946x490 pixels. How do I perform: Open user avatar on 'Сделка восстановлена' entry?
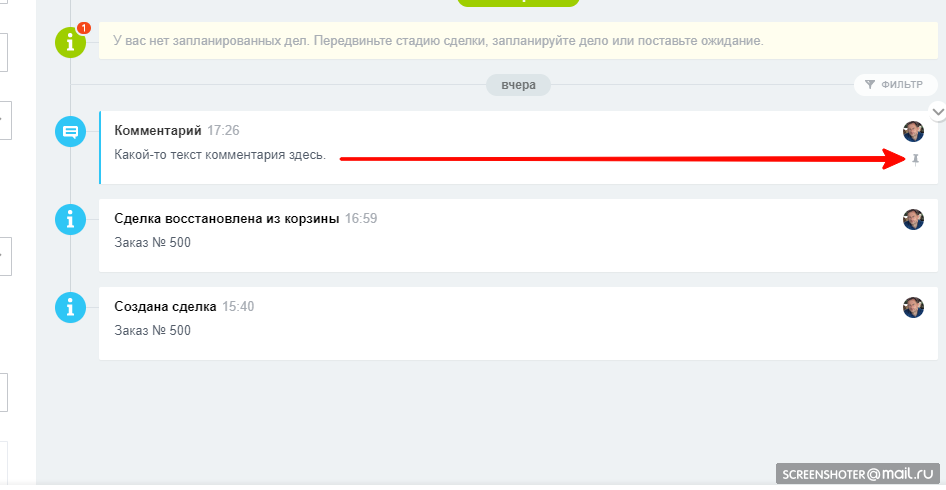(913, 219)
